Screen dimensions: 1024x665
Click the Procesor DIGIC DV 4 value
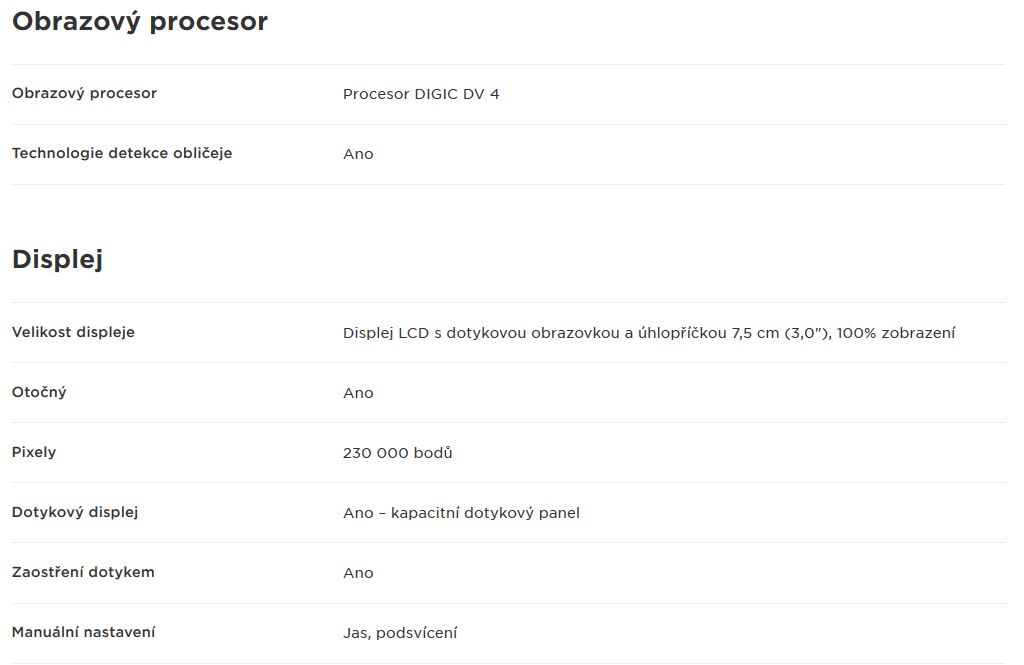[x=421, y=94]
